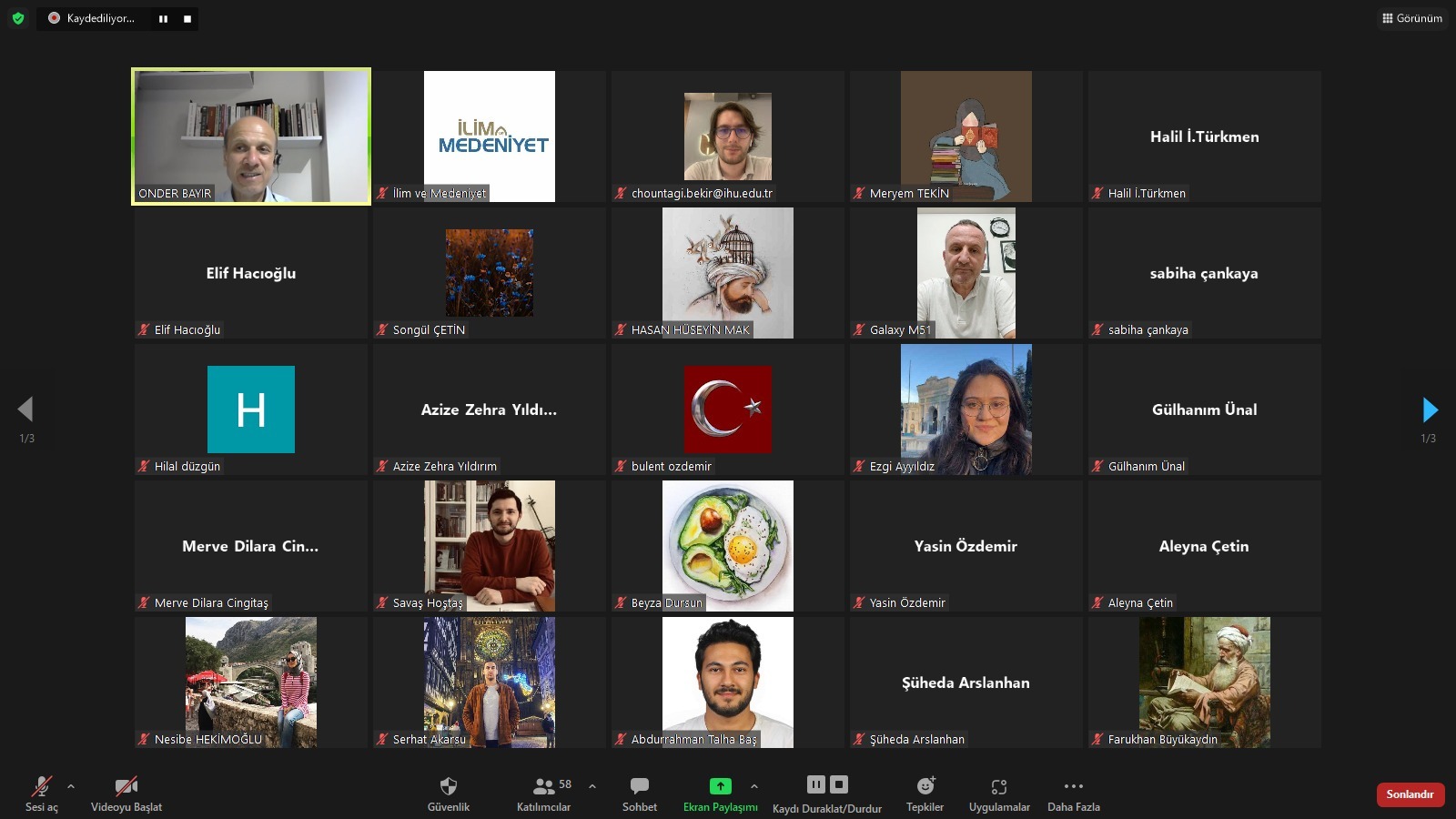Screen dimensions: 1456x819
Task: Select Azize Zehra Yıldırım participant tile
Action: [490, 409]
